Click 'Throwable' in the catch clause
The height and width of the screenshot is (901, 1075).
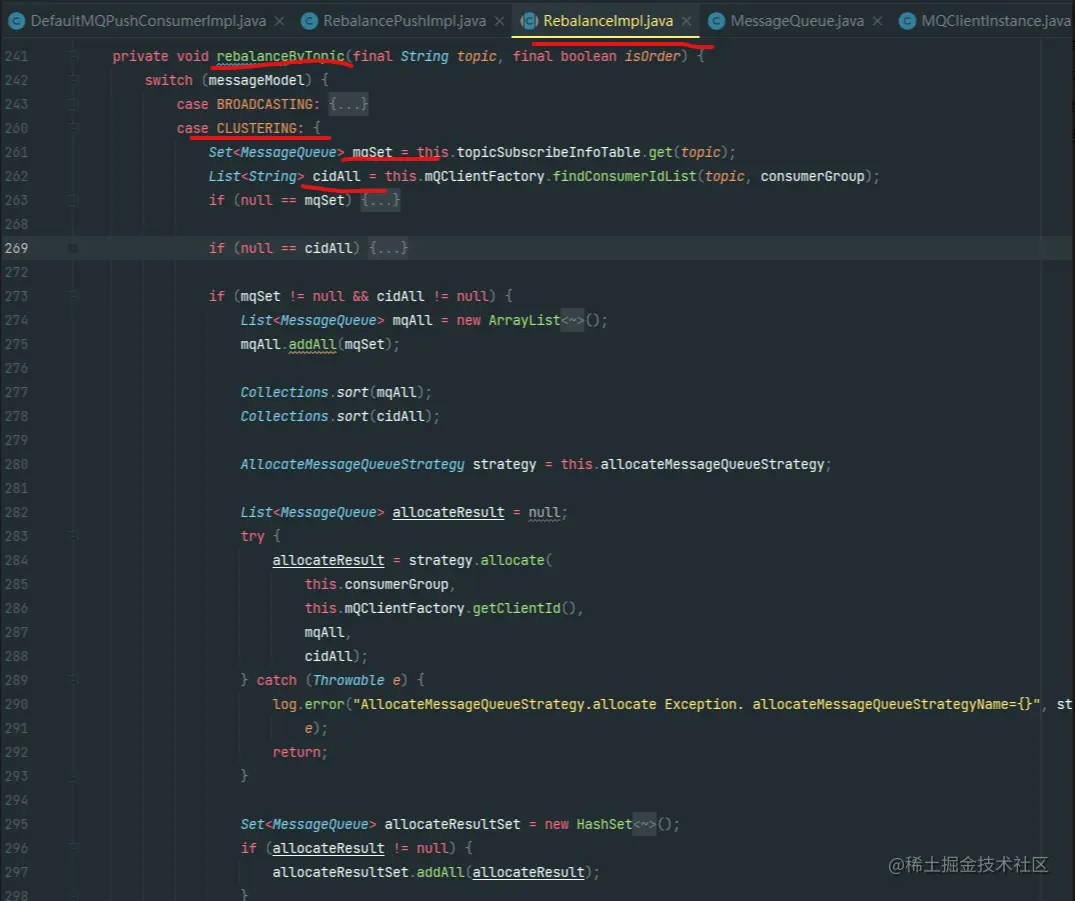click(x=348, y=680)
